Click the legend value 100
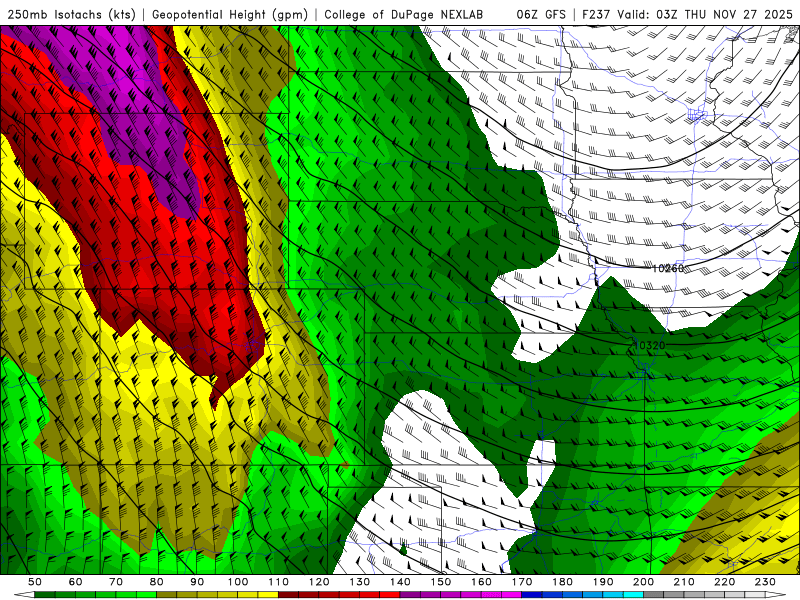Image resolution: width=800 pixels, height=600 pixels. click(238, 582)
